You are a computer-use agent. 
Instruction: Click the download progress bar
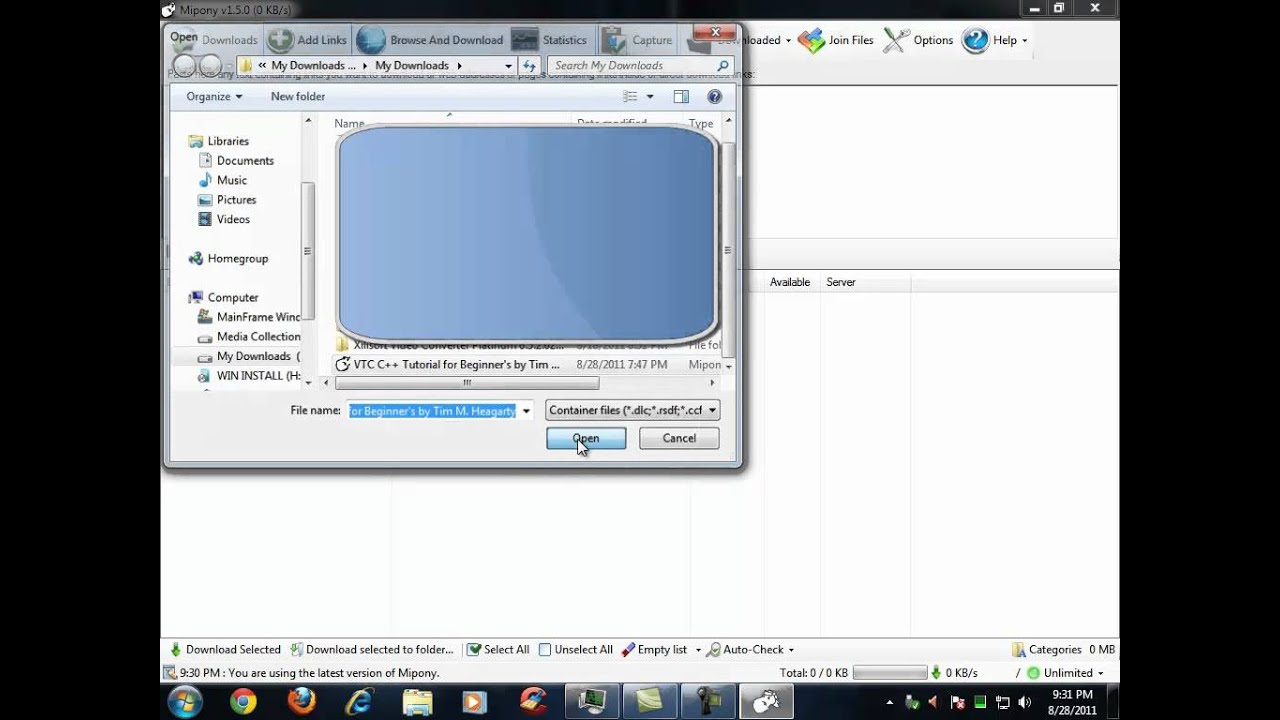[889, 673]
